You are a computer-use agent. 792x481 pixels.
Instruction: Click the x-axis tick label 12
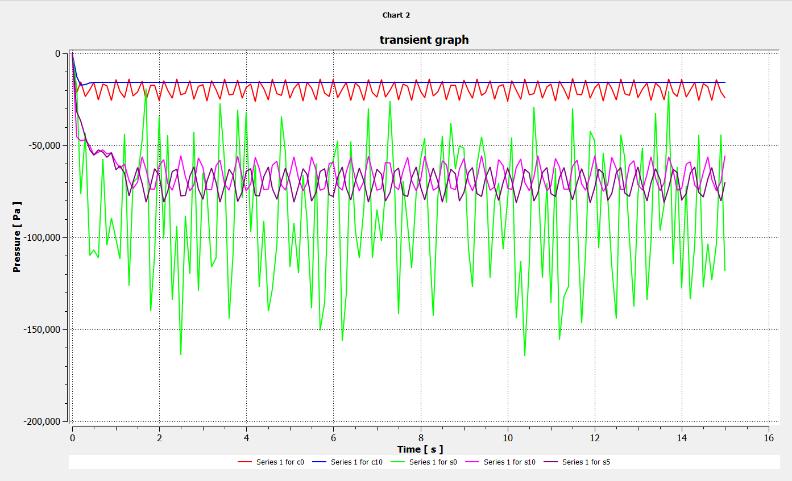point(595,438)
